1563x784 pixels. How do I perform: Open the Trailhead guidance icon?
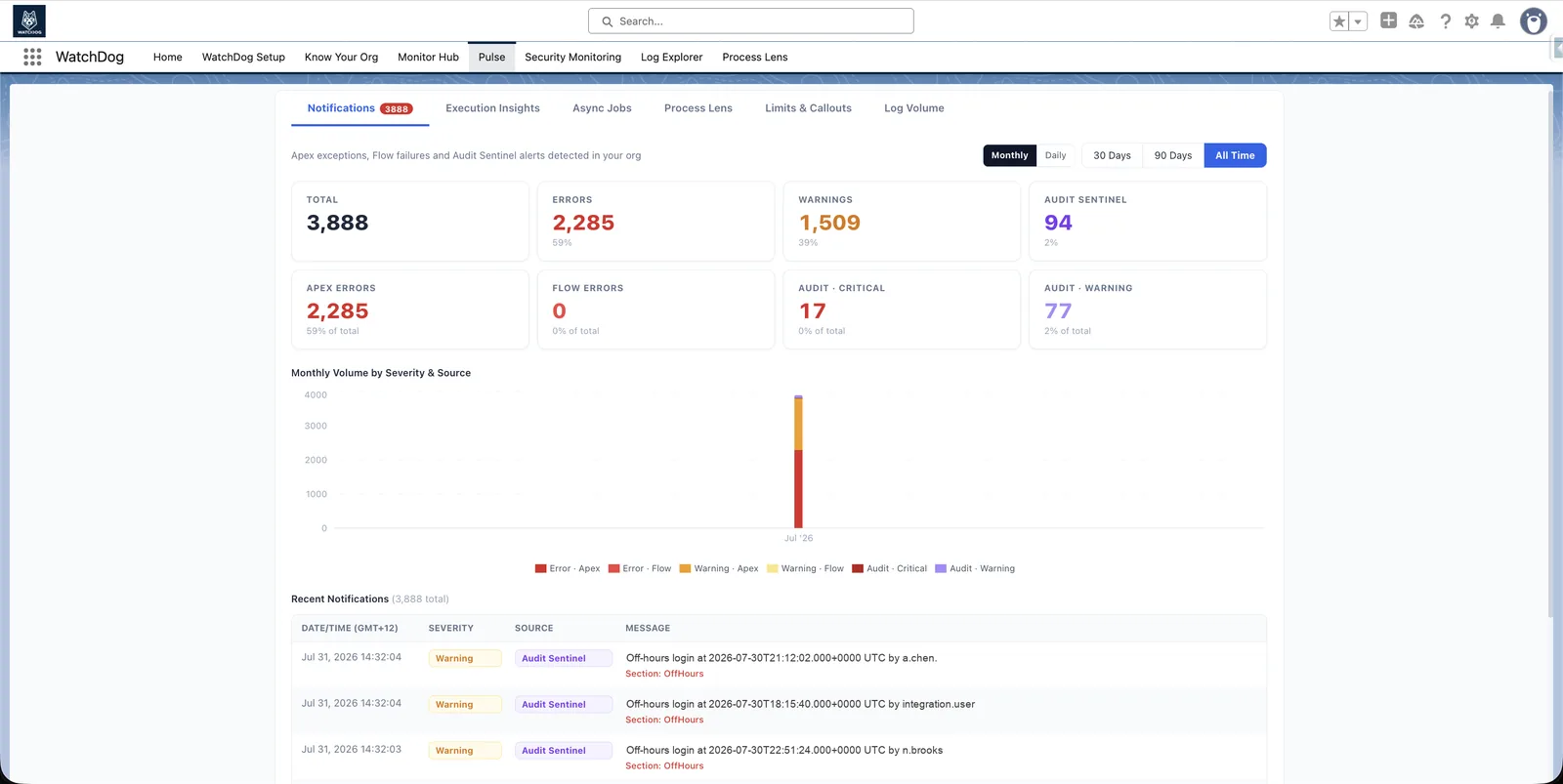coord(1416,21)
